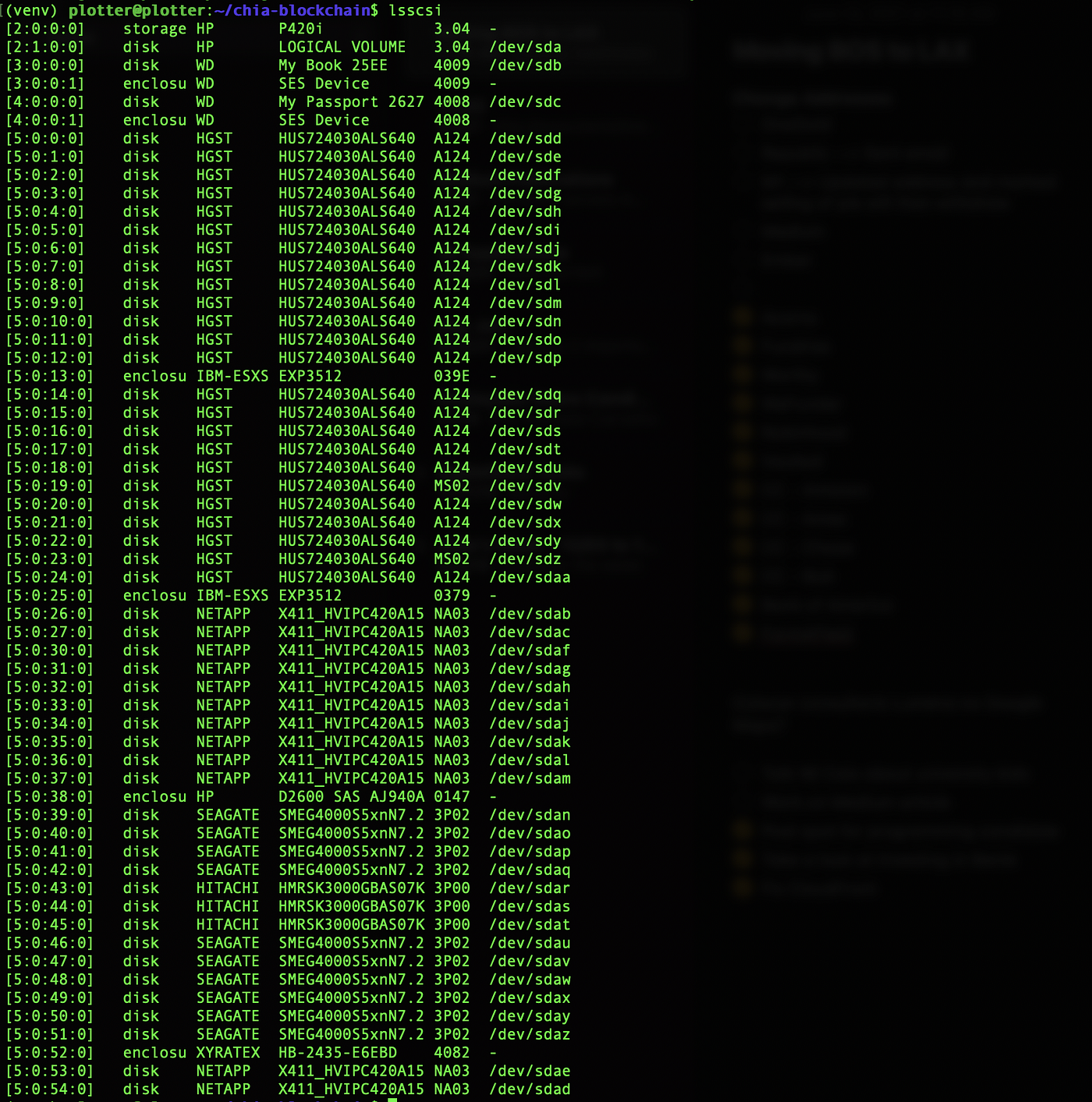Screen dimensions: 1092x1102
Task: Click the "[3:0:0:1]" enclosure address
Action: [45, 83]
